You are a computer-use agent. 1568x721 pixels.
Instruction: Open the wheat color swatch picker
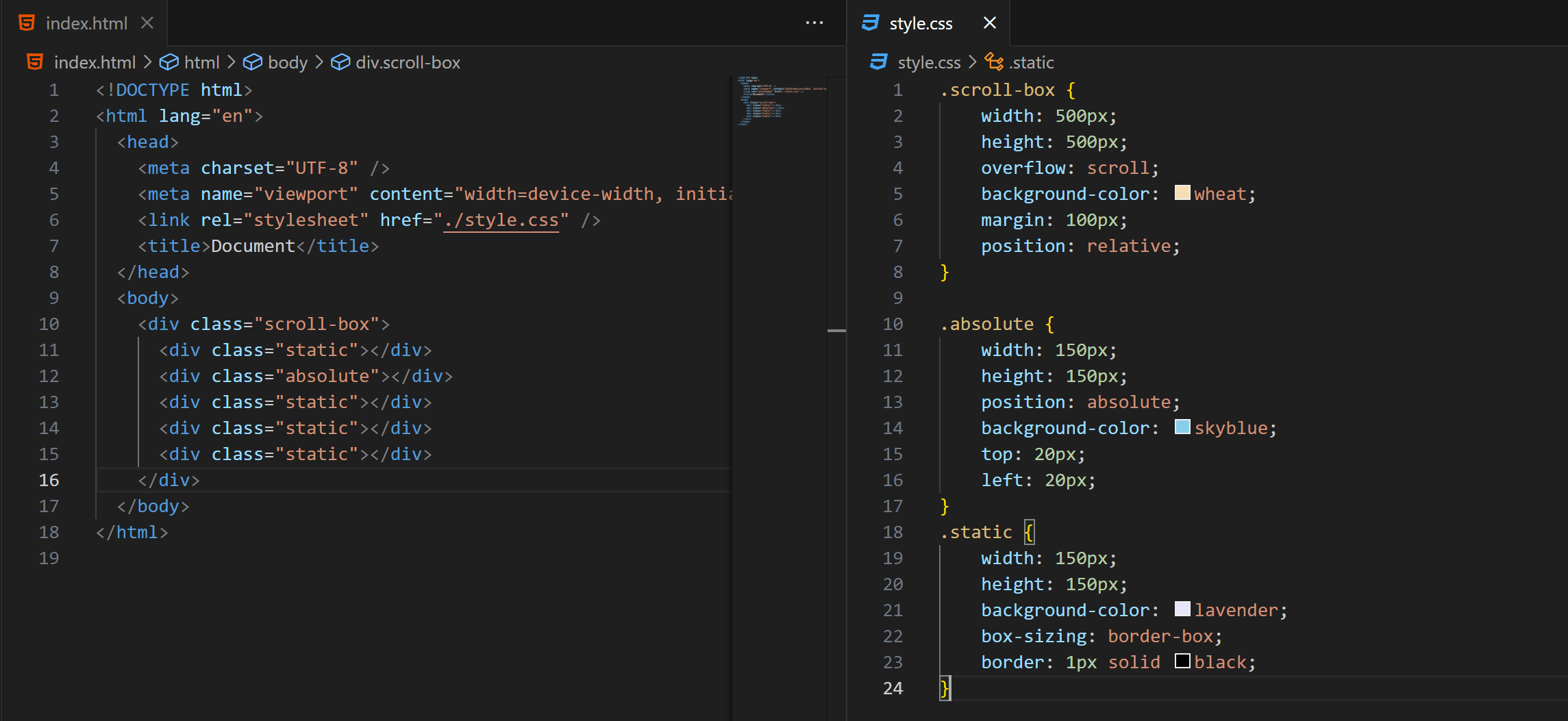pos(1182,192)
